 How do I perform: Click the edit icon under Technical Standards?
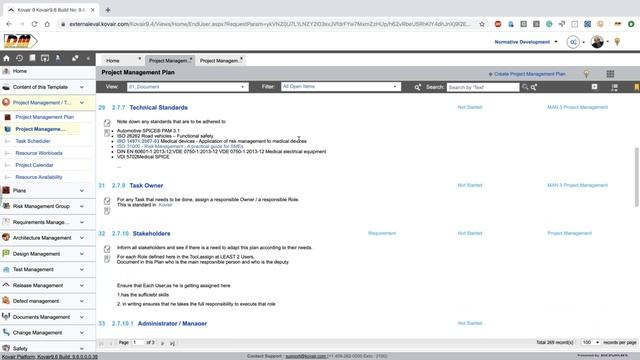pos(107,123)
